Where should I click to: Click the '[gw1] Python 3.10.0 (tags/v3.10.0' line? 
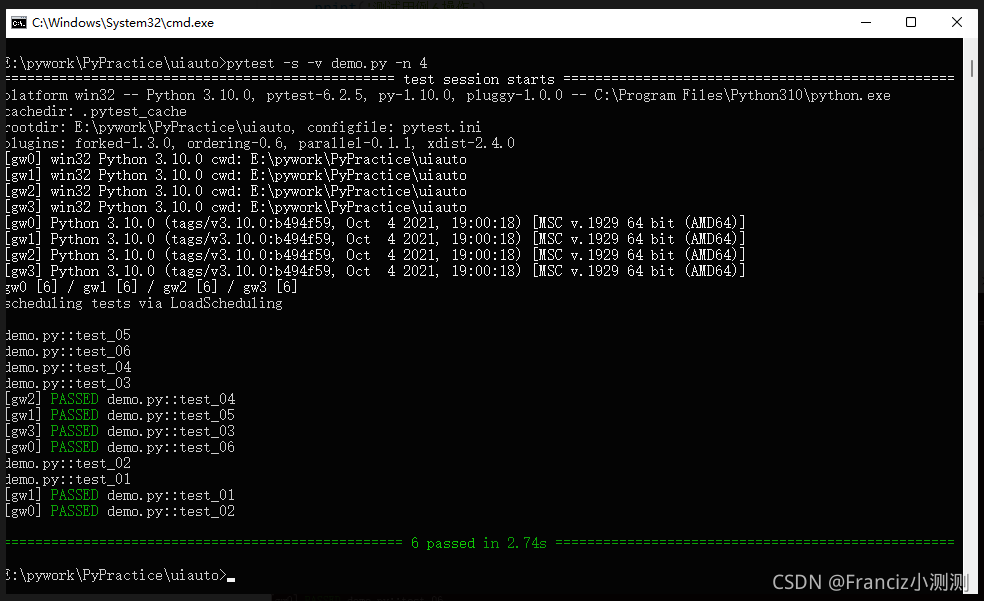(x=375, y=239)
